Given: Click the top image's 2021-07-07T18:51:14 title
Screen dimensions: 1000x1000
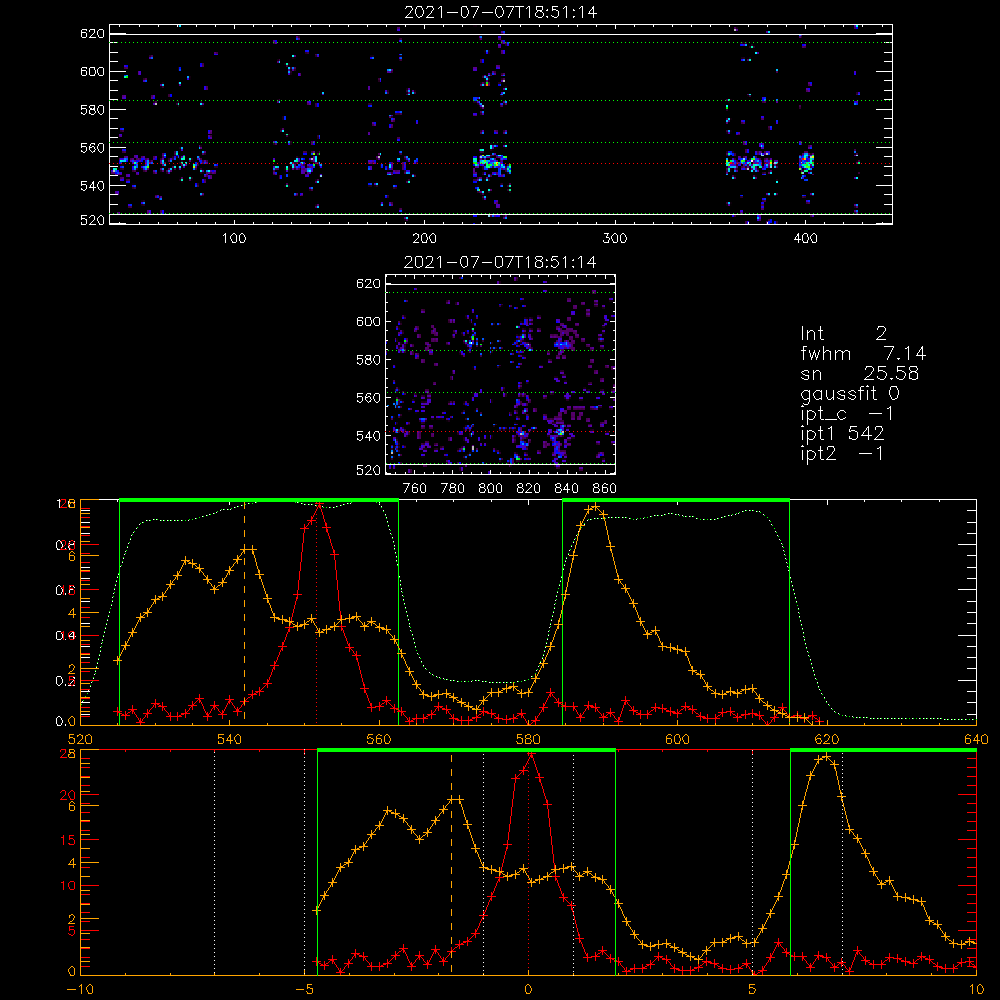Looking at the screenshot, I should pos(500,12).
